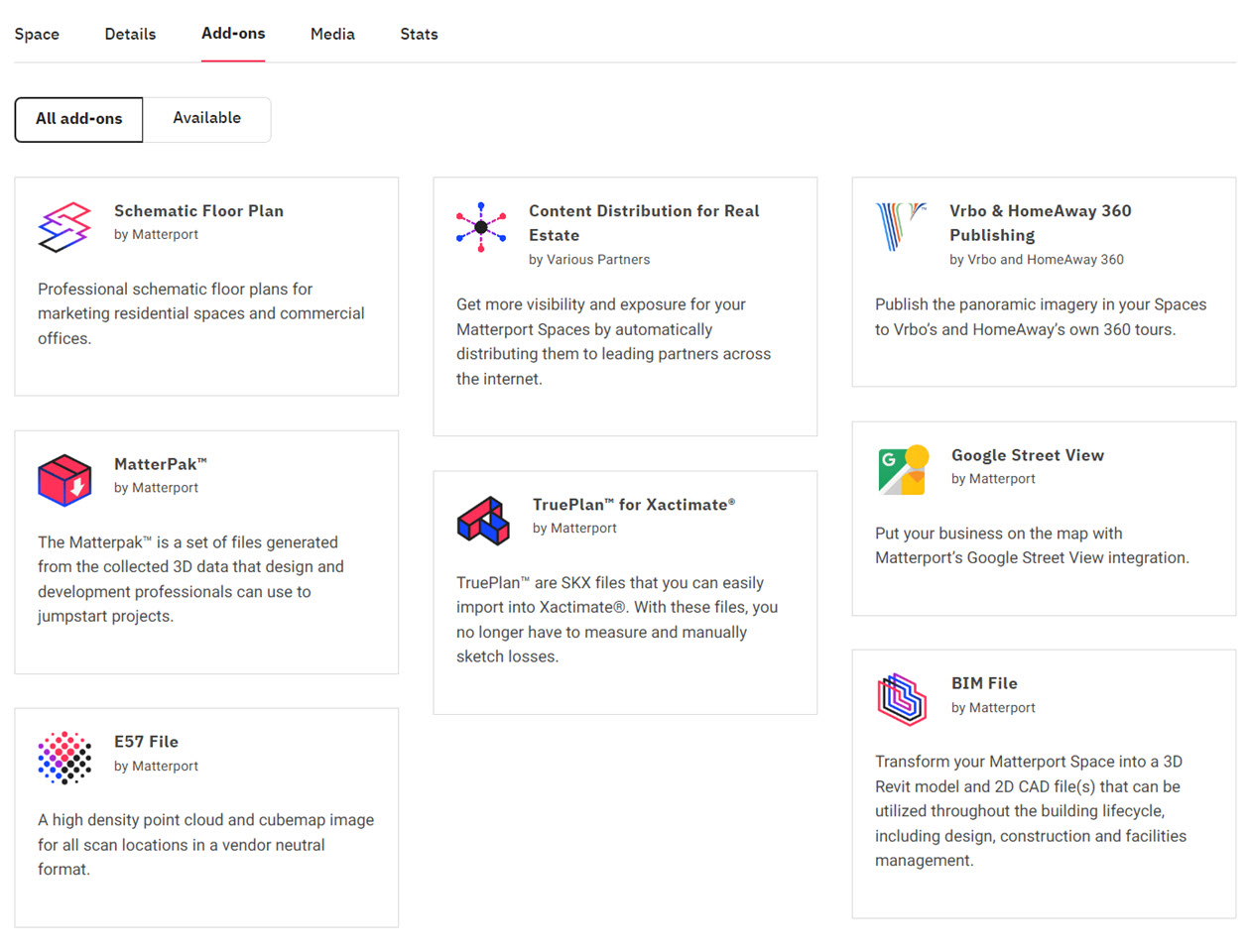Click 'by Matterport' under Google Street View
Viewport: 1250px width, 952px height.
point(993,479)
